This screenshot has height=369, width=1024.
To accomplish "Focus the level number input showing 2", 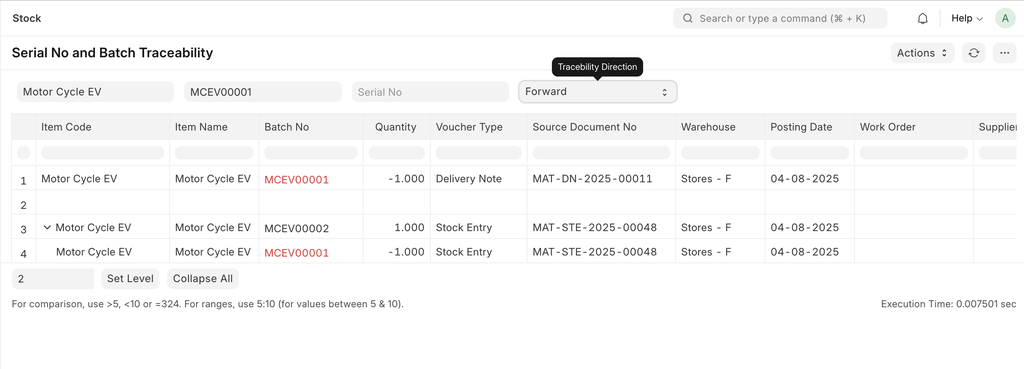I will click(53, 278).
